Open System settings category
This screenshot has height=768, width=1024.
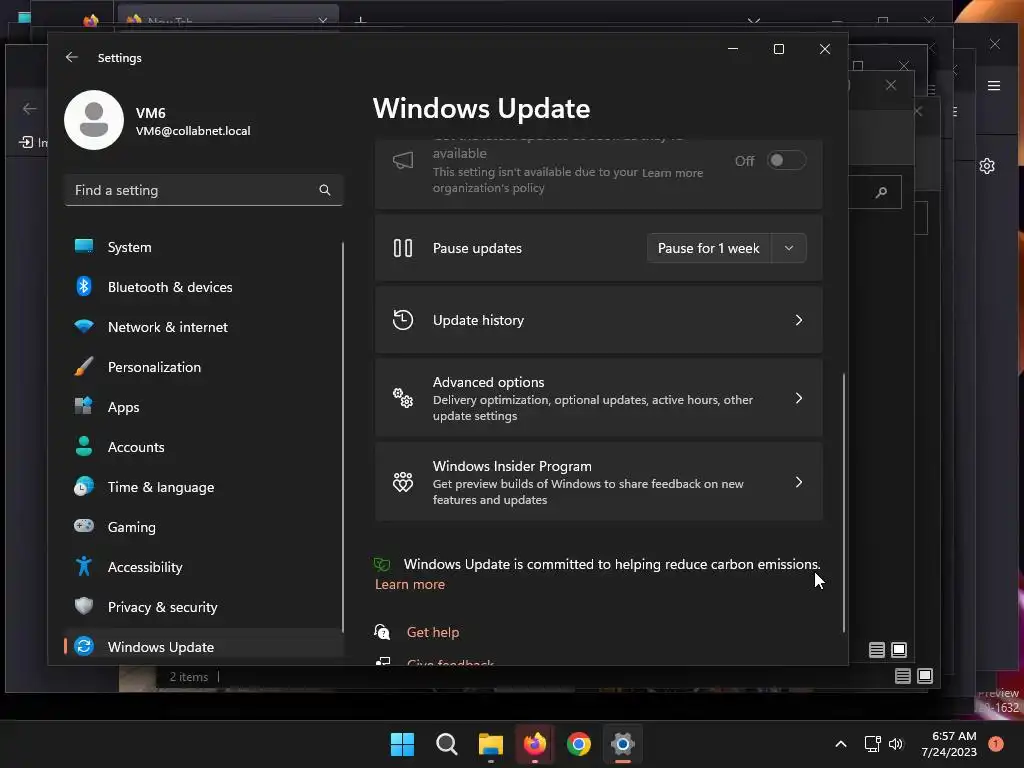click(x=204, y=247)
